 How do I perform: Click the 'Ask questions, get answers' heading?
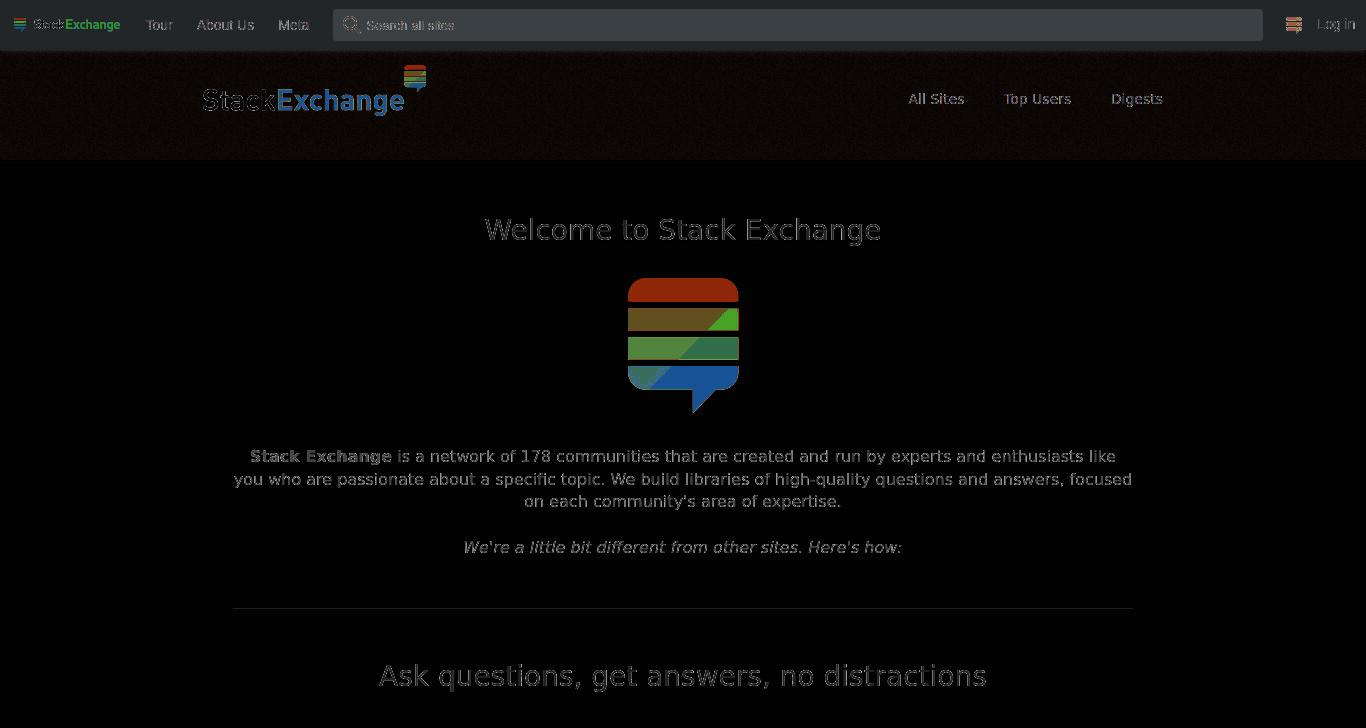tap(683, 676)
